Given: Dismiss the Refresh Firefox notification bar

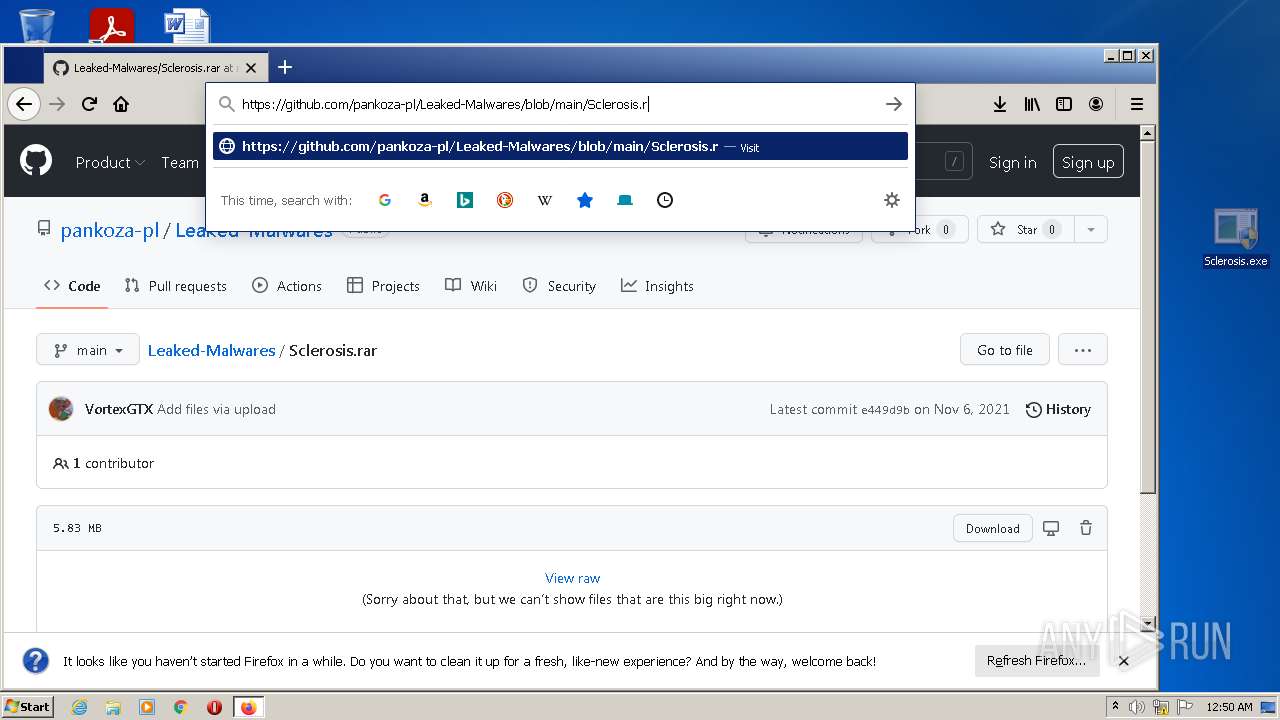Looking at the screenshot, I should point(1124,661).
